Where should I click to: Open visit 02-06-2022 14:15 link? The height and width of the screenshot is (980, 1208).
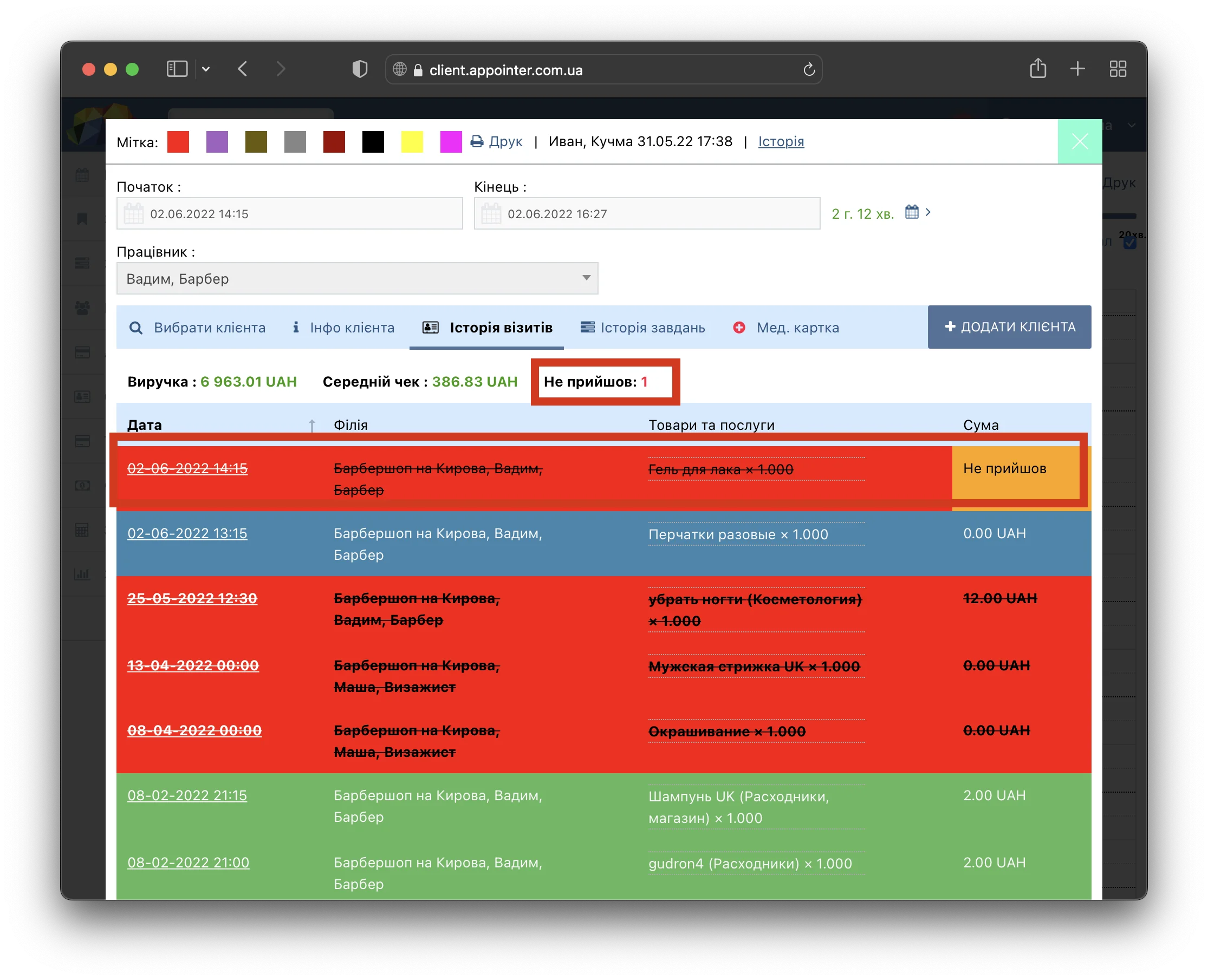pyautogui.click(x=187, y=468)
